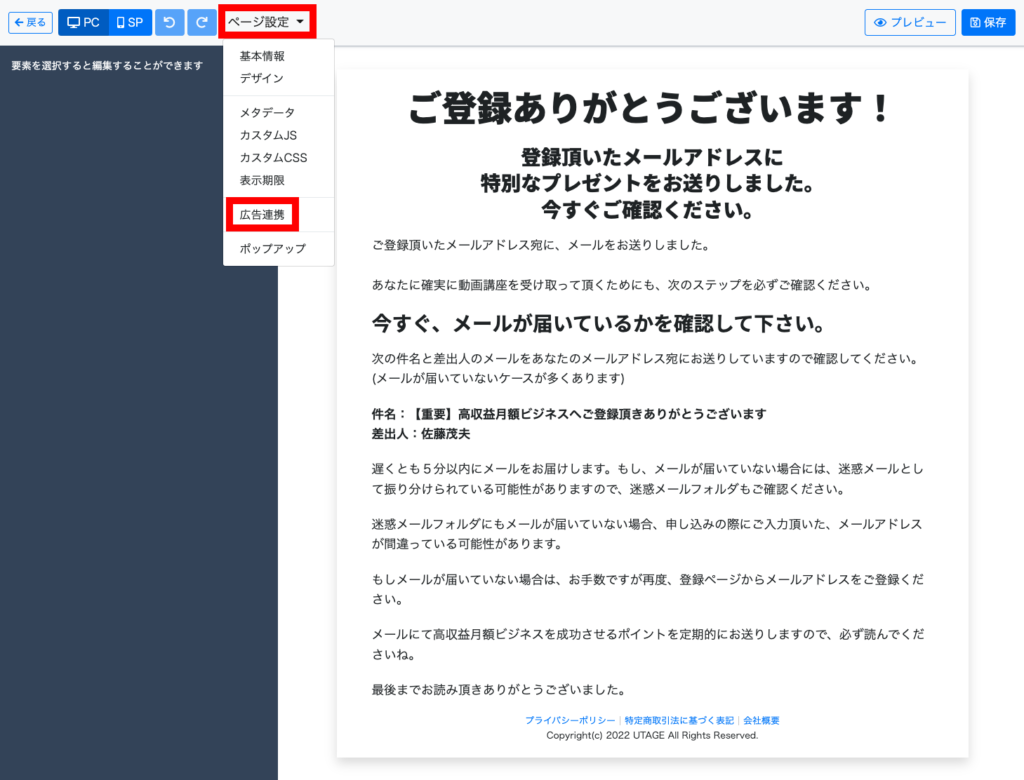Click 特定商取引法に基づく表記 footer link
This screenshot has height=780, width=1024.
point(679,720)
